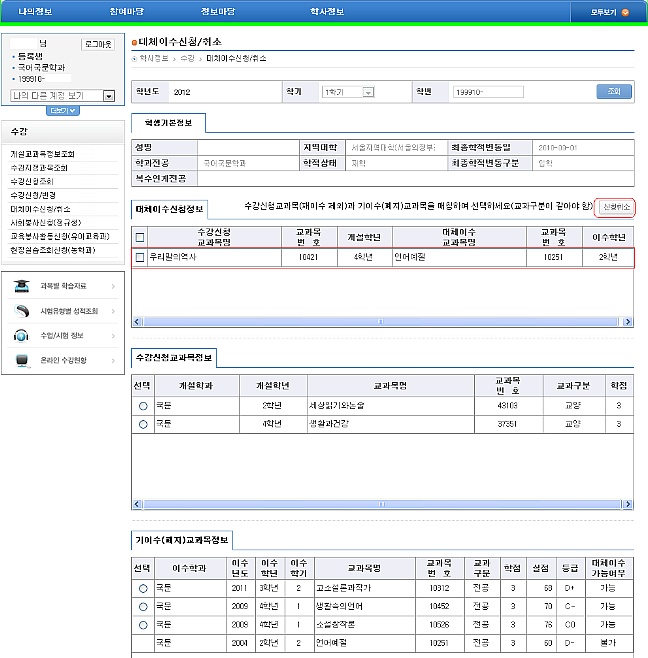Click the headphone icon for 수업/시험 정보

coord(22,335)
